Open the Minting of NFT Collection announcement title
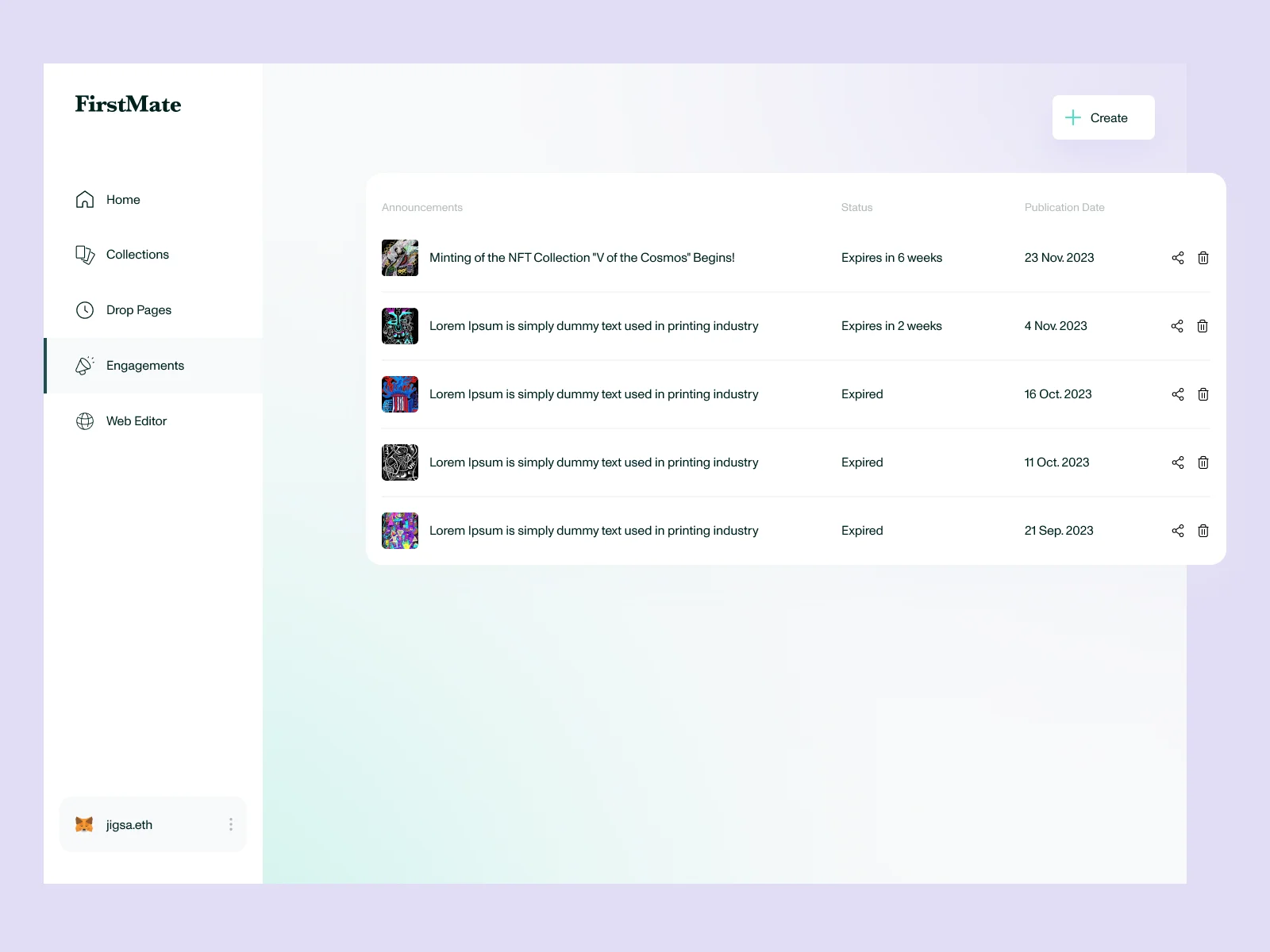The width and height of the screenshot is (1270, 952). point(582,258)
